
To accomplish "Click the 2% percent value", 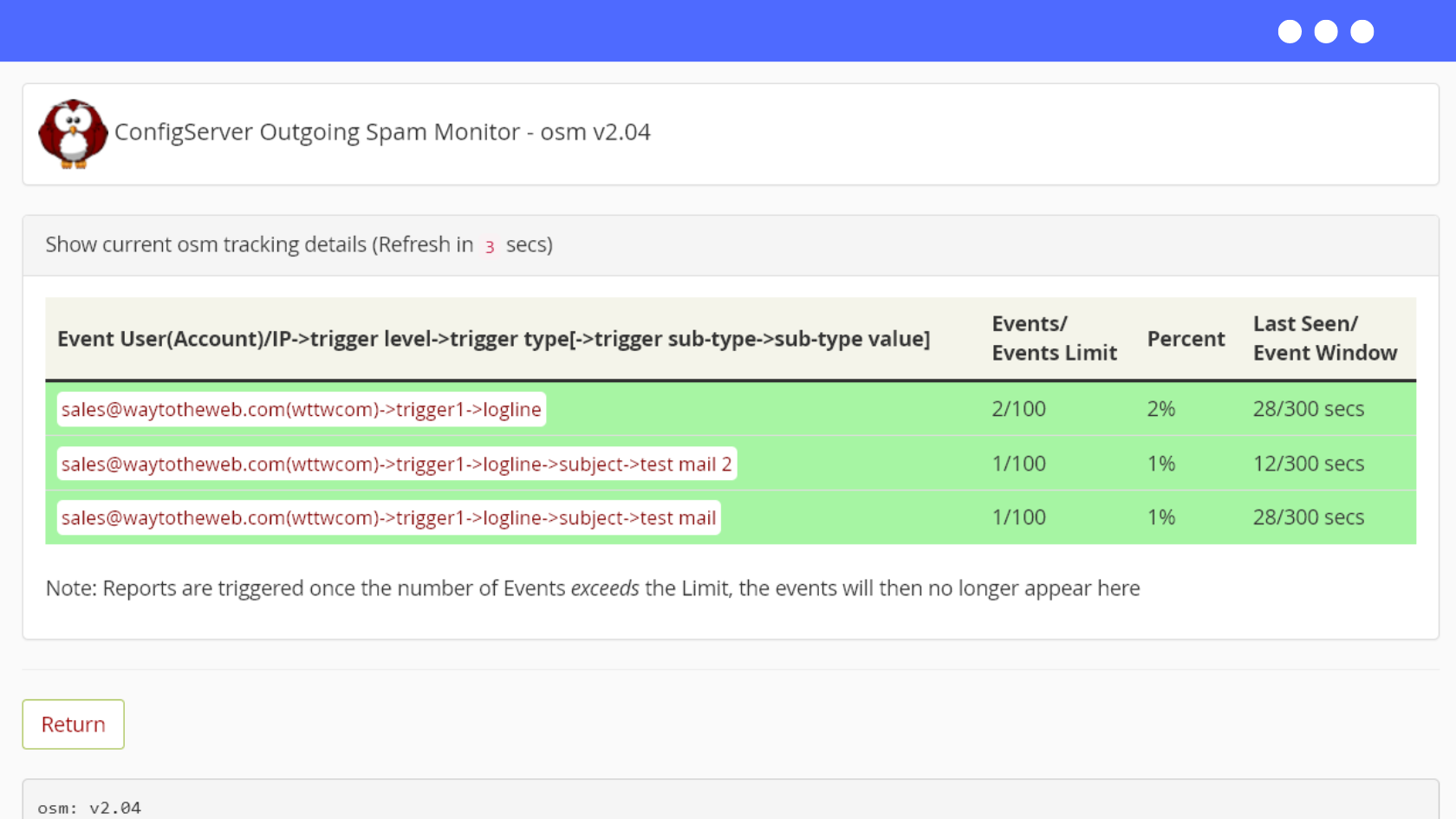I will [x=1160, y=409].
